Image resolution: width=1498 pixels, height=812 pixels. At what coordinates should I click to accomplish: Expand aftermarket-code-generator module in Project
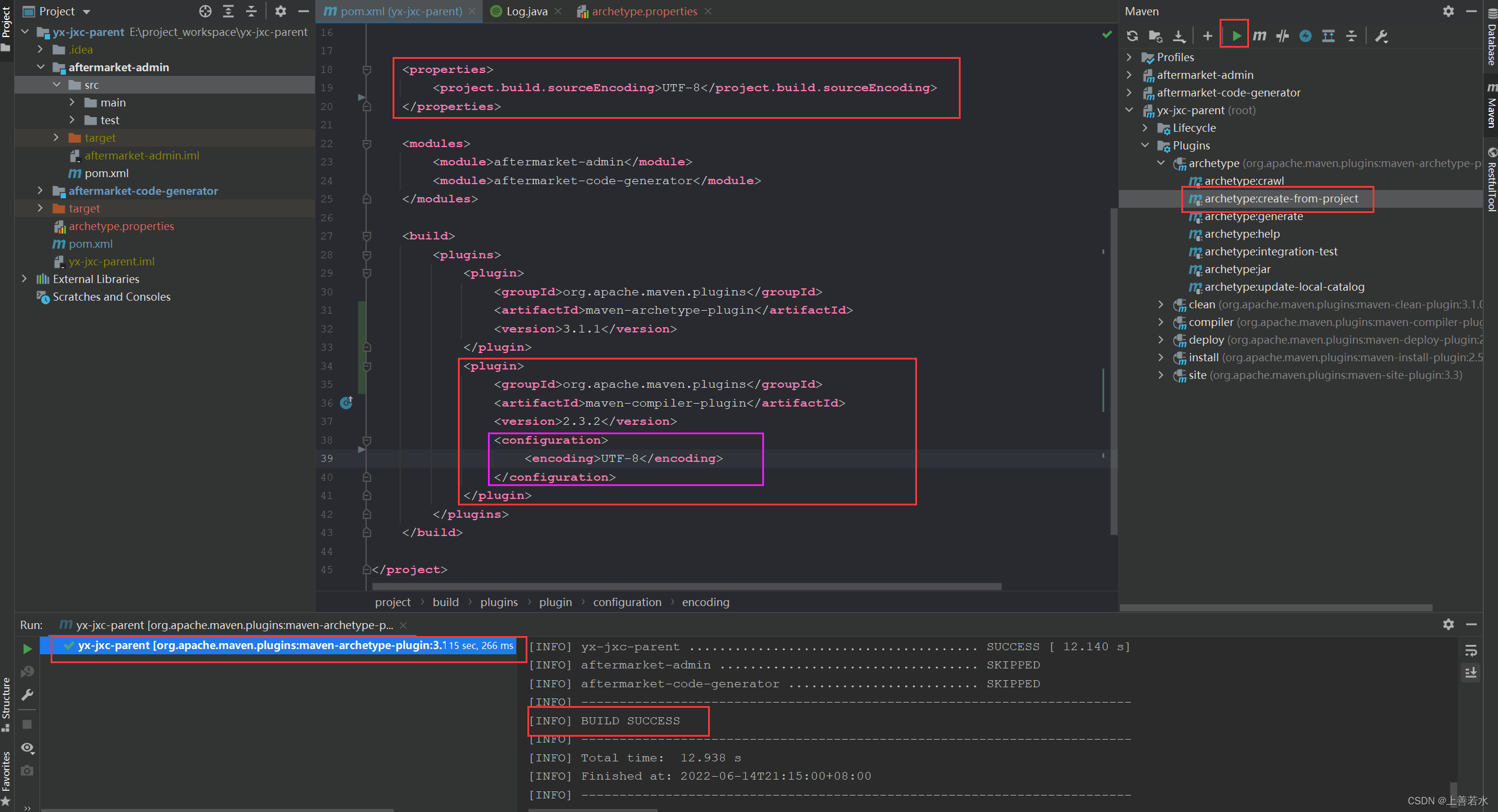pyautogui.click(x=40, y=191)
